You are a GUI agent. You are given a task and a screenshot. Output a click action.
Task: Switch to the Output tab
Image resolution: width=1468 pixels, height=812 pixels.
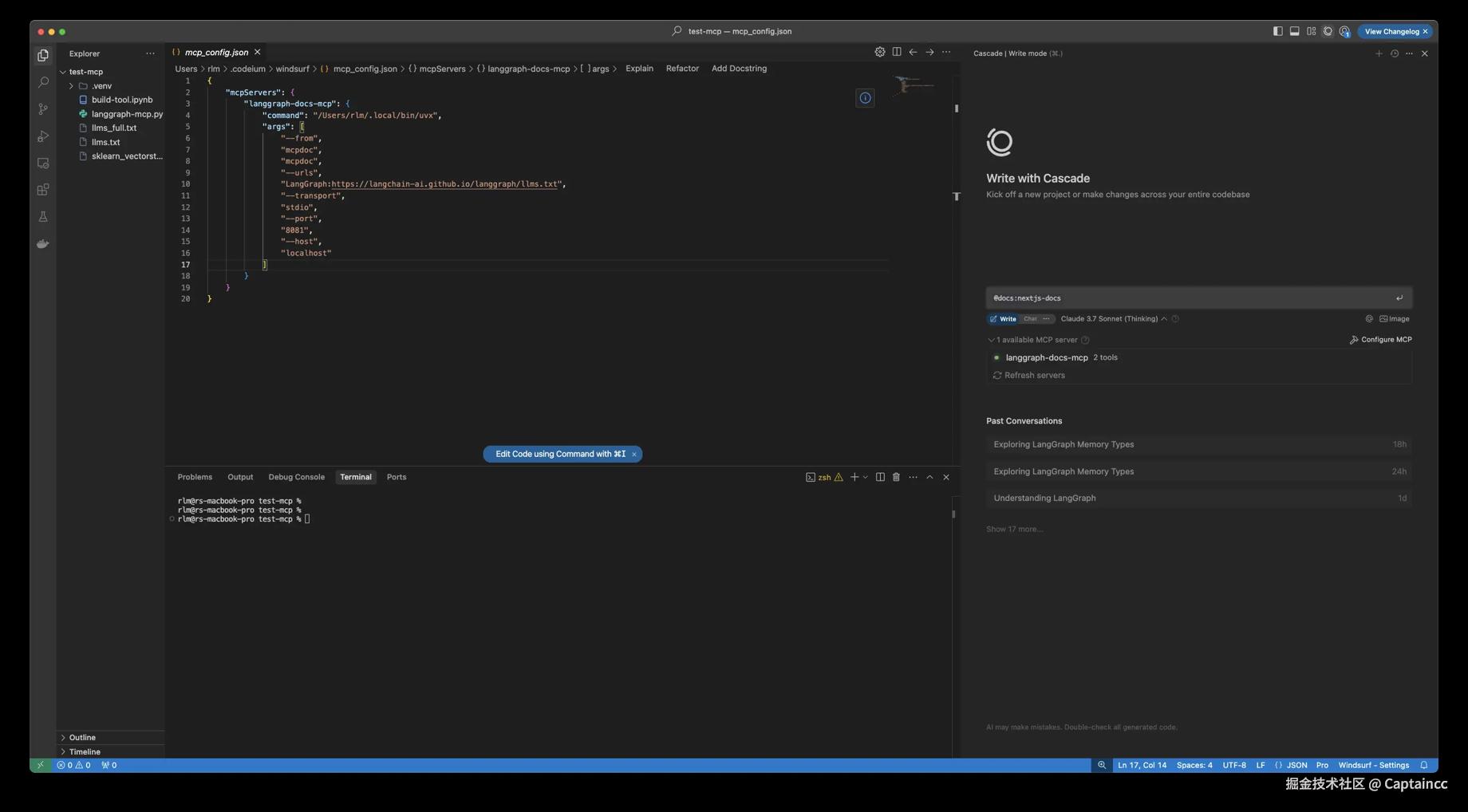pos(240,477)
